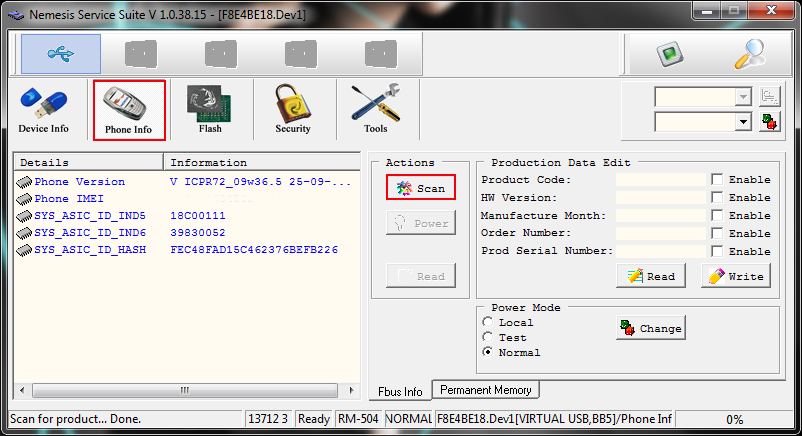Click chip icon beside SYS_ASIC_ID_HASH
The image size is (802, 436).
[x=24, y=250]
